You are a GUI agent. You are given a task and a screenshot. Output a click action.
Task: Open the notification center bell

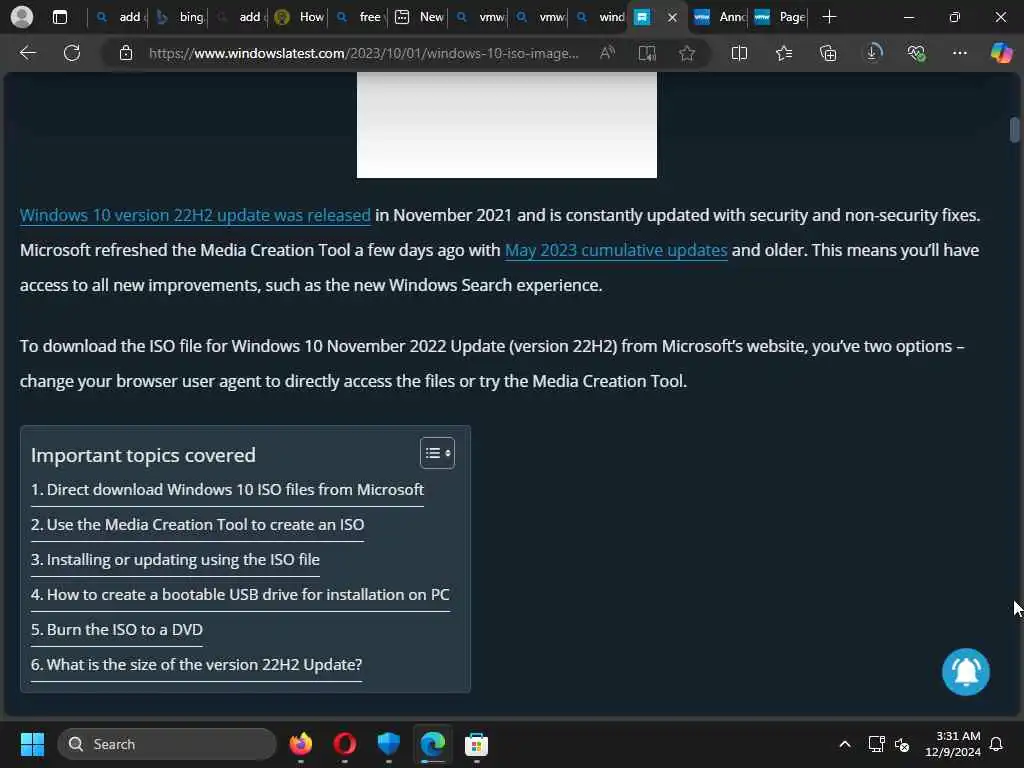click(x=997, y=744)
